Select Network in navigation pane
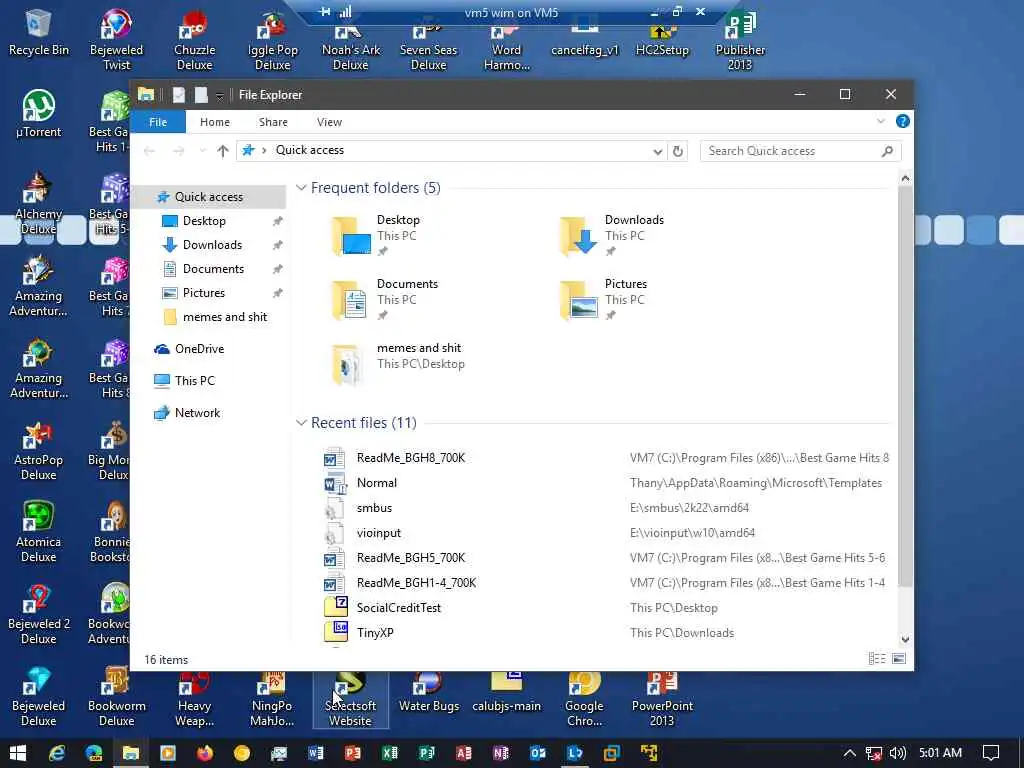Viewport: 1024px width, 768px height. pos(197,413)
